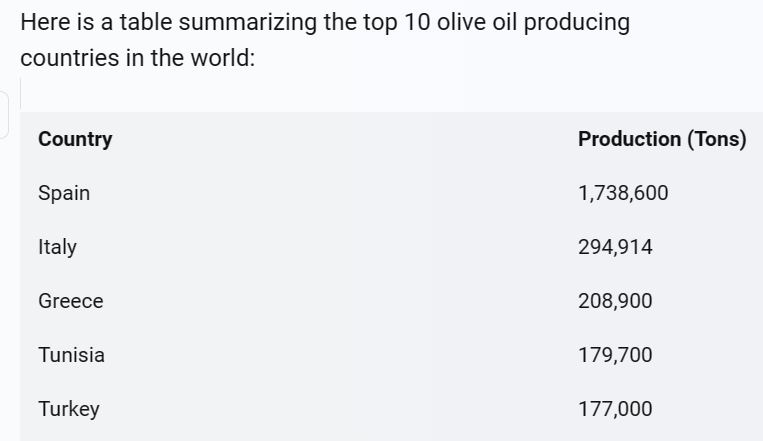This screenshot has width=763, height=441.
Task: Click on the Greece row label
Action: [70, 301]
